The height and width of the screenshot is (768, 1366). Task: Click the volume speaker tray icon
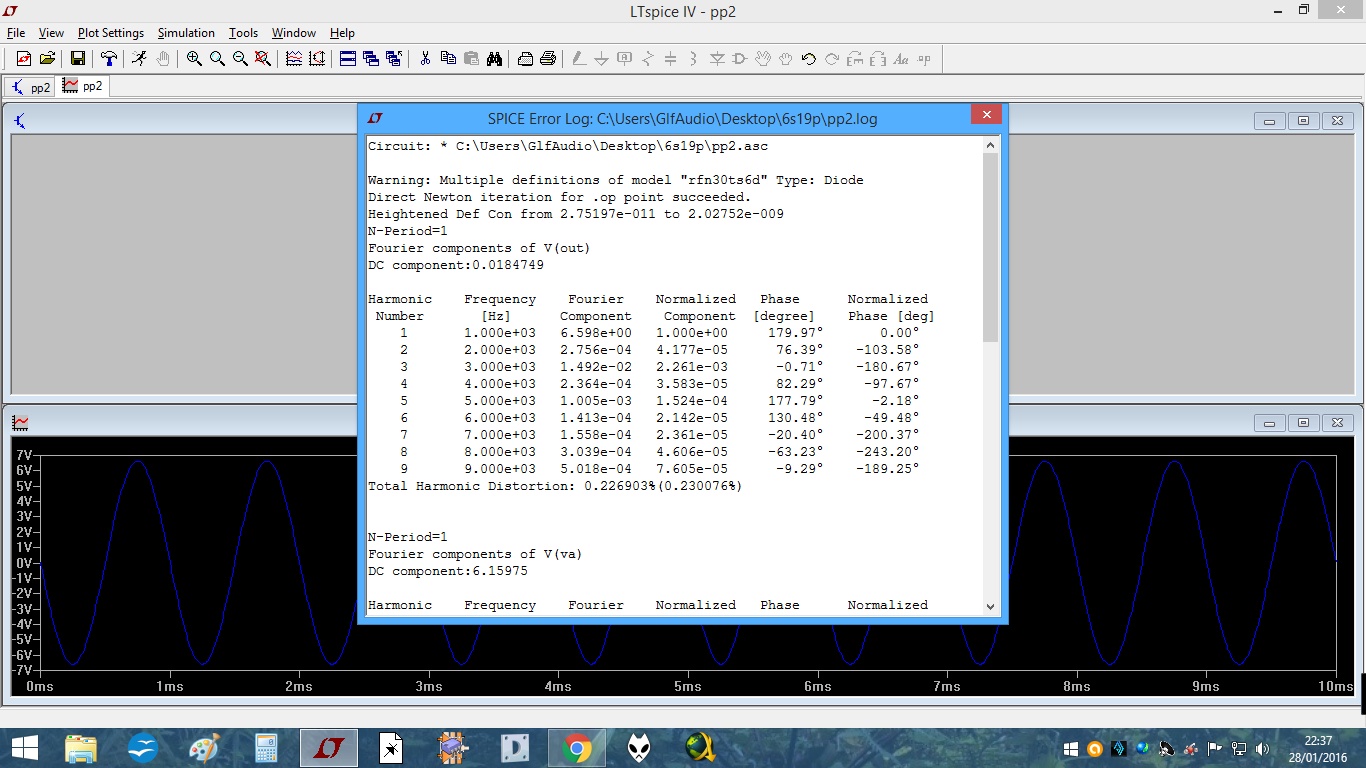pyautogui.click(x=1261, y=748)
